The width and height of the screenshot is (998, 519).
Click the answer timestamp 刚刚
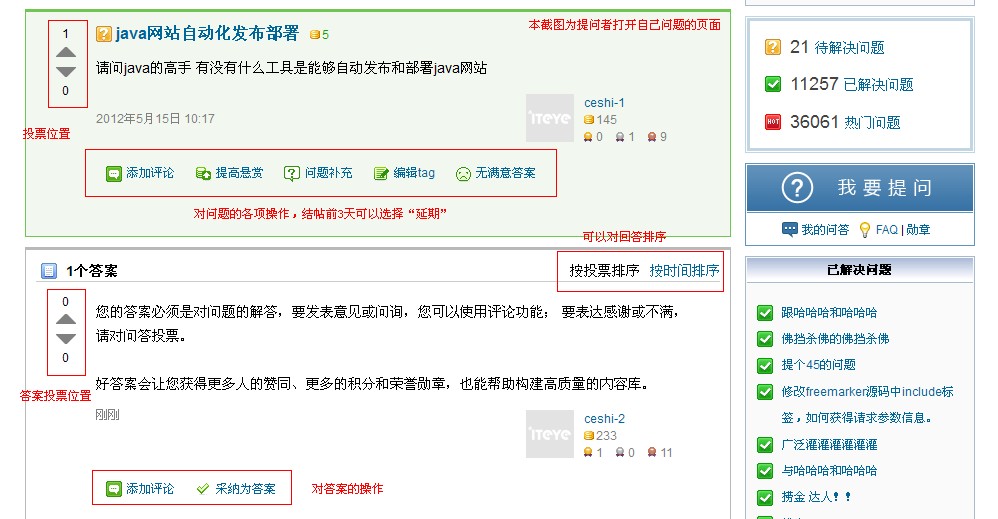tap(107, 415)
